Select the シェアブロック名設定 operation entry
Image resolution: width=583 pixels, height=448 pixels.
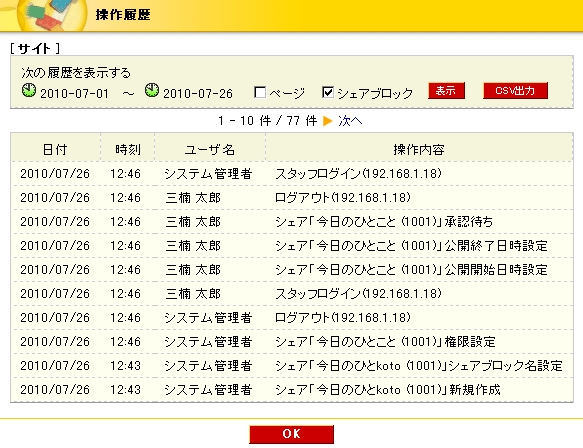(419, 366)
